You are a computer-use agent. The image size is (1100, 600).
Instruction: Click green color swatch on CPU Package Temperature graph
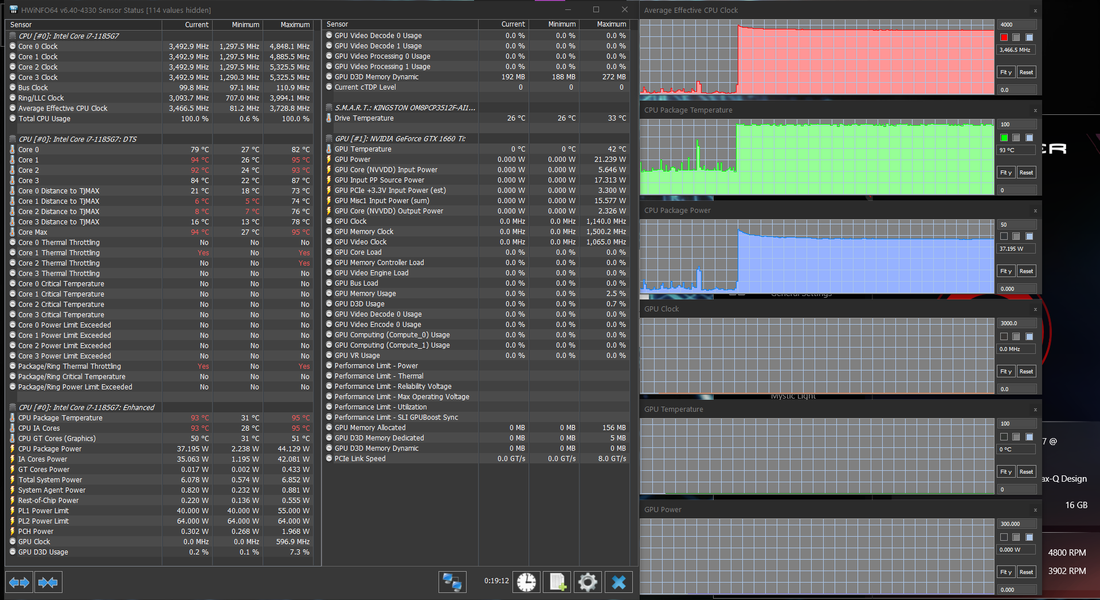[x=1004, y=137]
